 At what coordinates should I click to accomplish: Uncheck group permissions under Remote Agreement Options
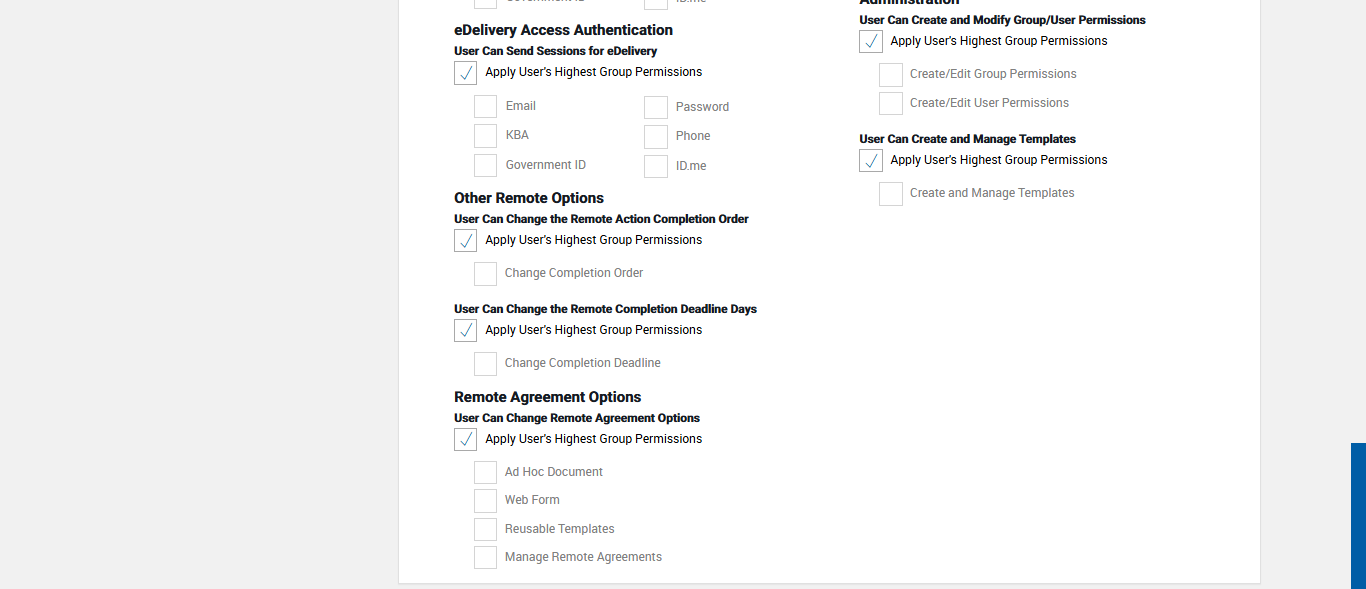click(465, 440)
